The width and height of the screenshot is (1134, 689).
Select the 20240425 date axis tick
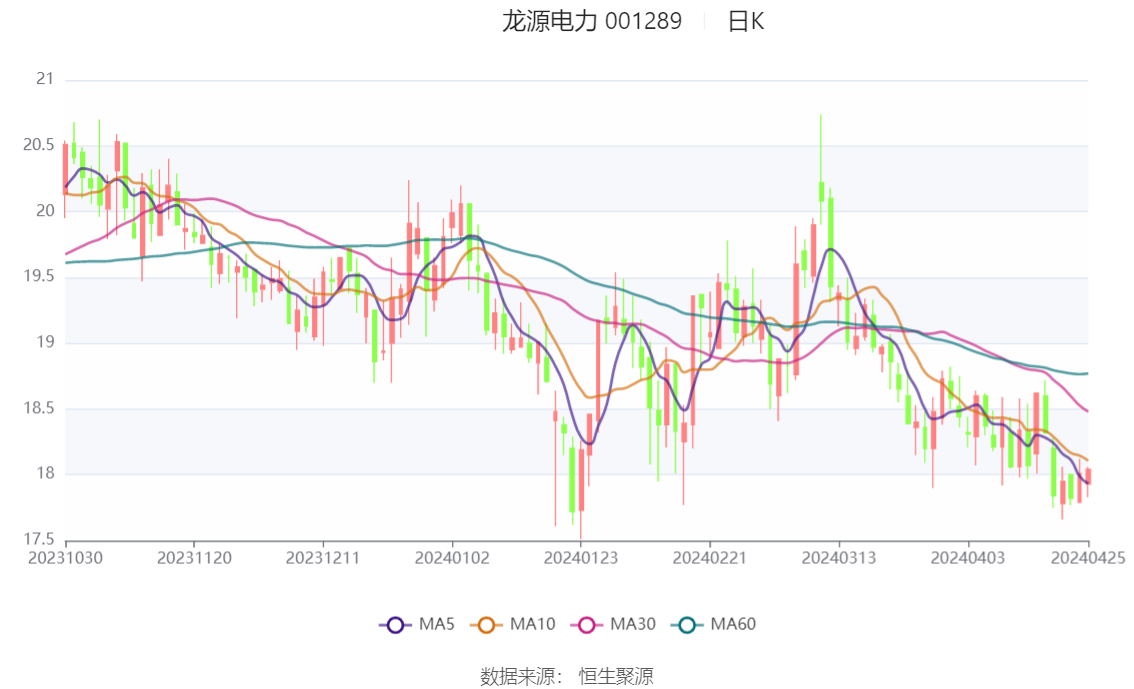coord(1088,558)
